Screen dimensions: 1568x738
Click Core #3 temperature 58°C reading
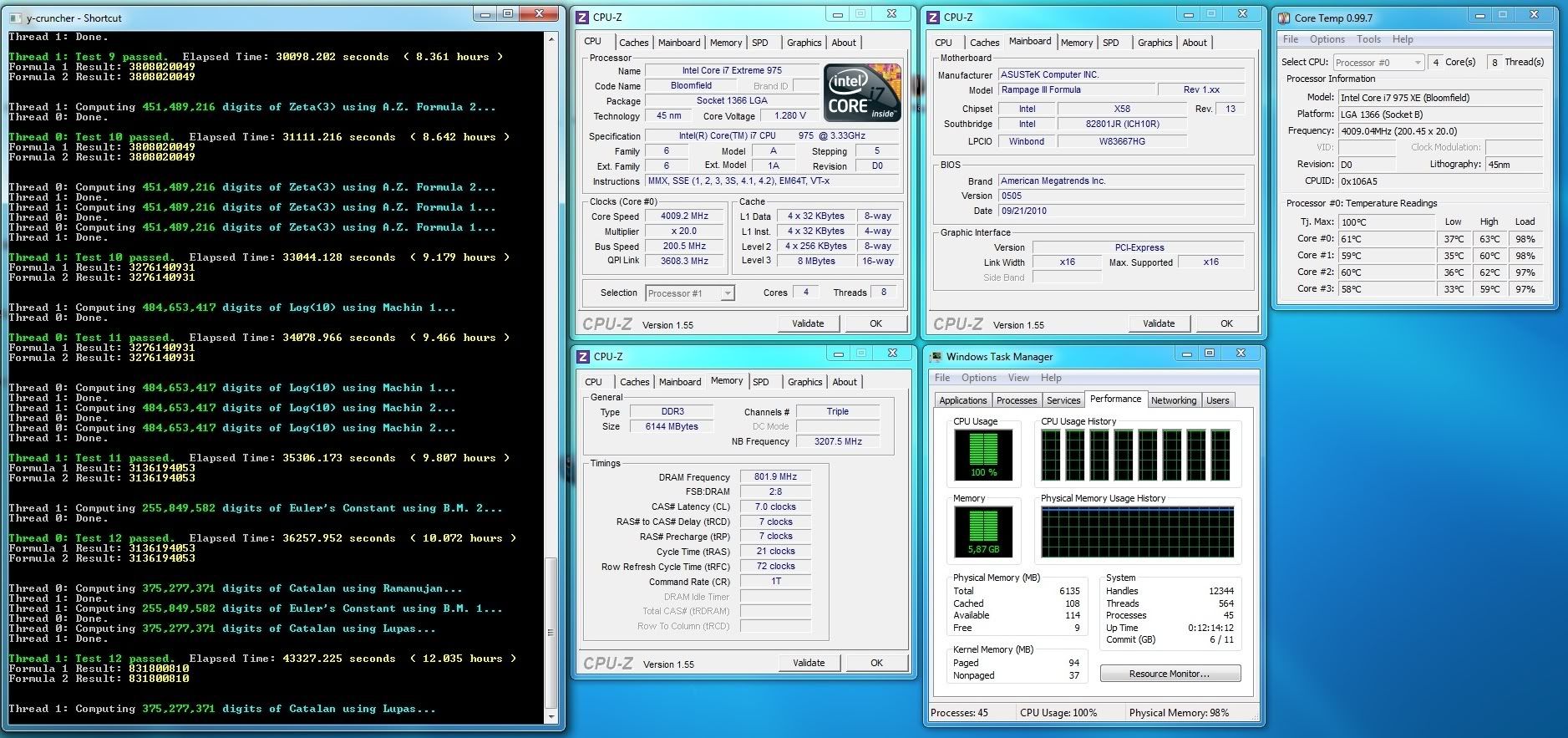point(1387,289)
